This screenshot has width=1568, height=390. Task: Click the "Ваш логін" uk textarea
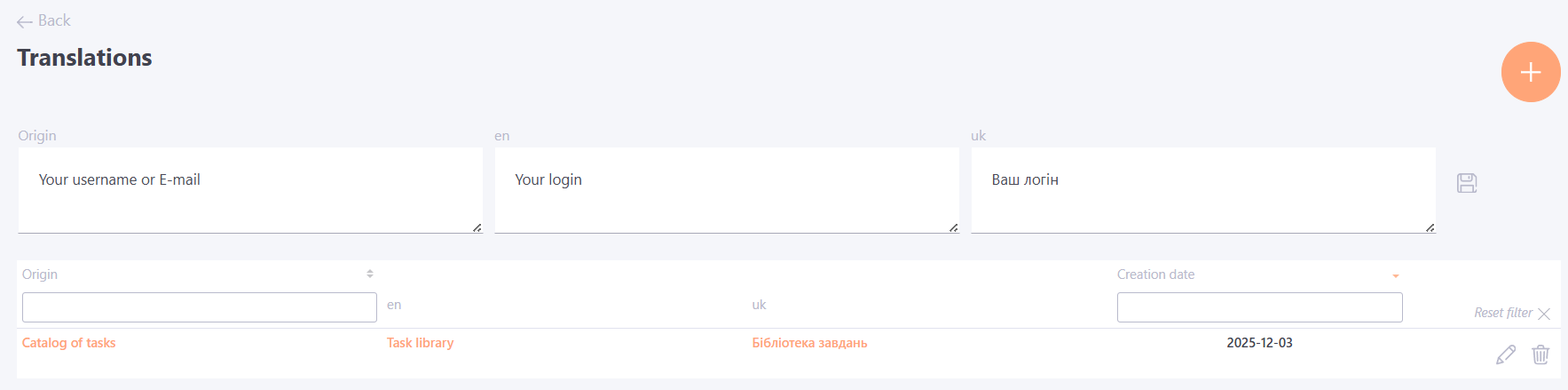1202,190
